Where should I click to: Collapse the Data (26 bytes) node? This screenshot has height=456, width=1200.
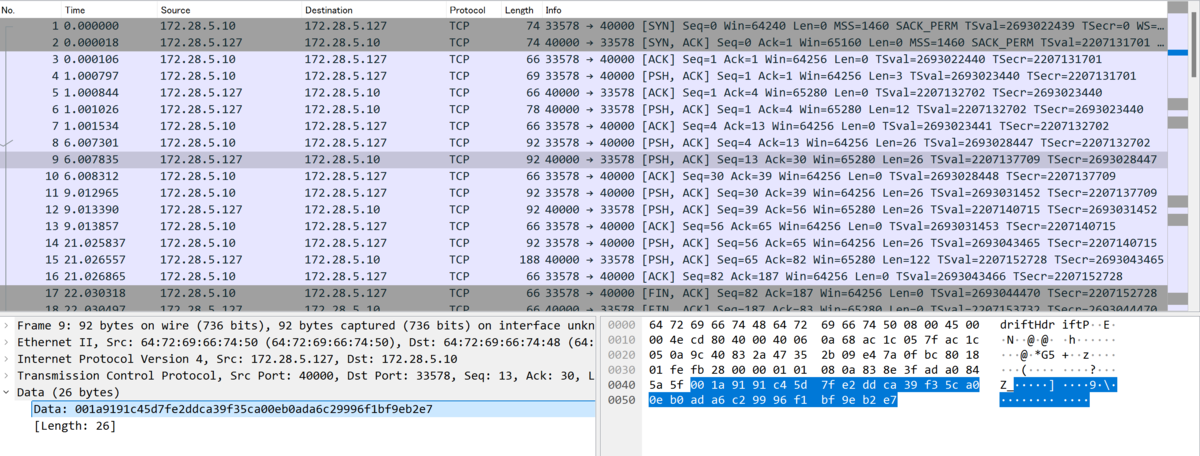pos(8,393)
